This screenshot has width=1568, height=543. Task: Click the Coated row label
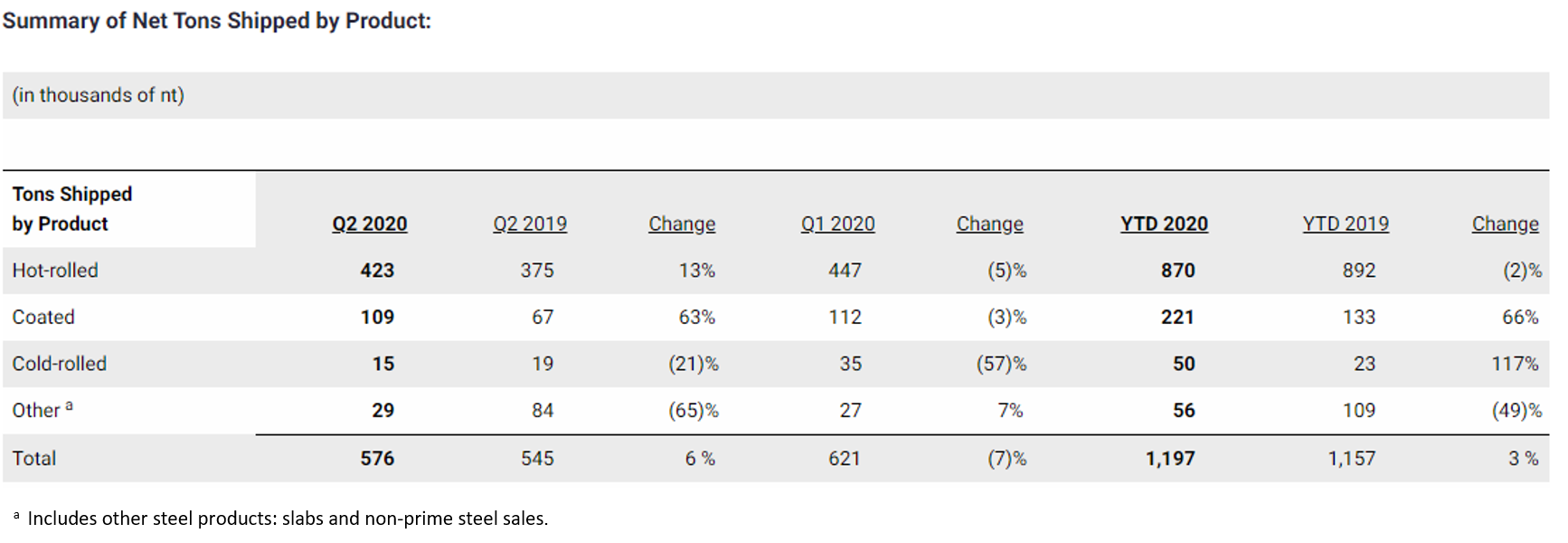(43, 317)
